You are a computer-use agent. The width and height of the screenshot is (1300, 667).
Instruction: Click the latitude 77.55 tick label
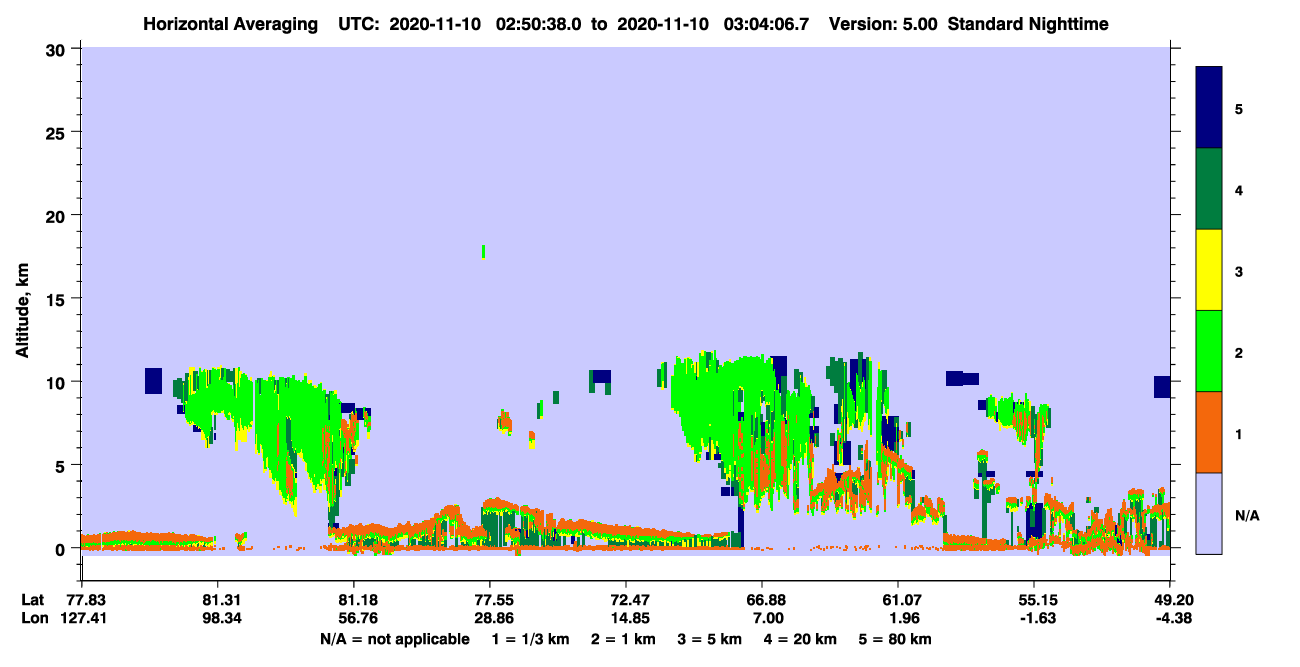489,600
